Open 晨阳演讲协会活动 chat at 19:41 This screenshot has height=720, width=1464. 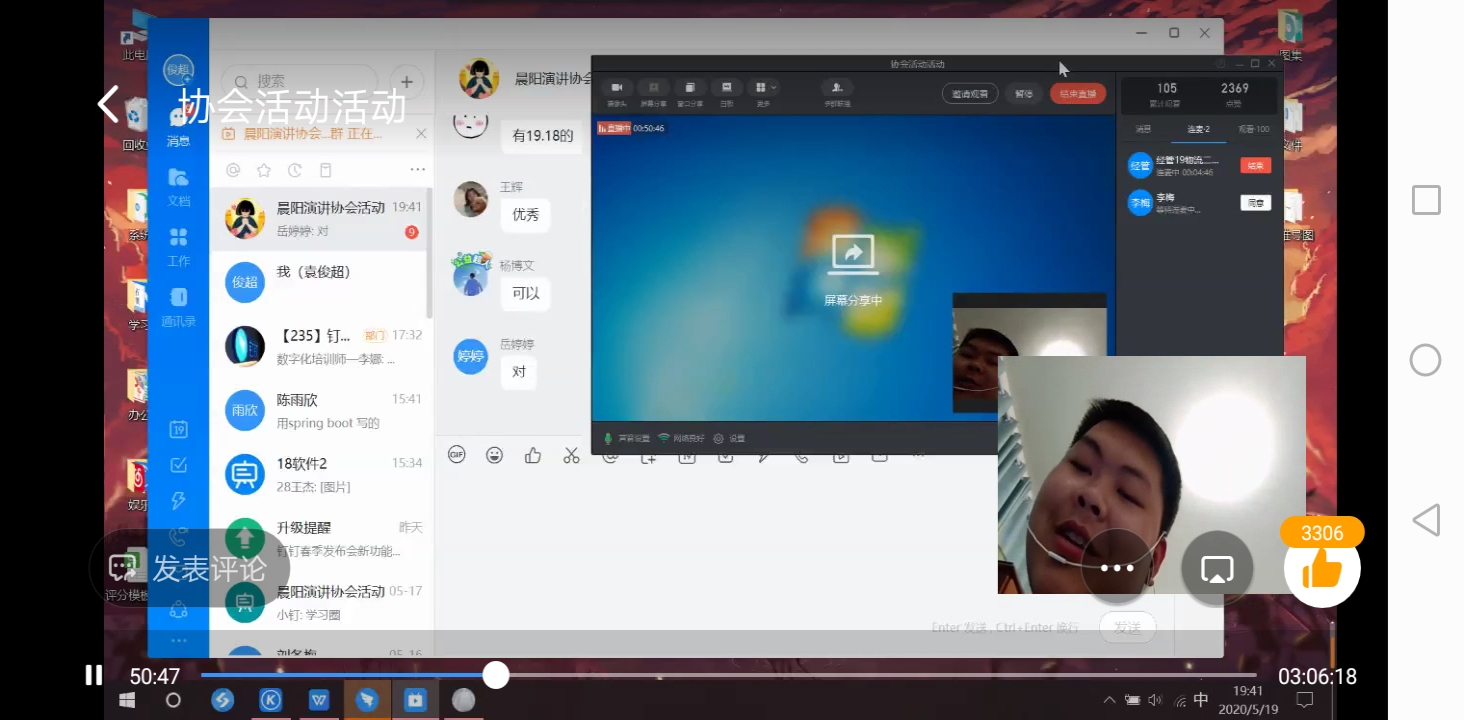pyautogui.click(x=320, y=218)
